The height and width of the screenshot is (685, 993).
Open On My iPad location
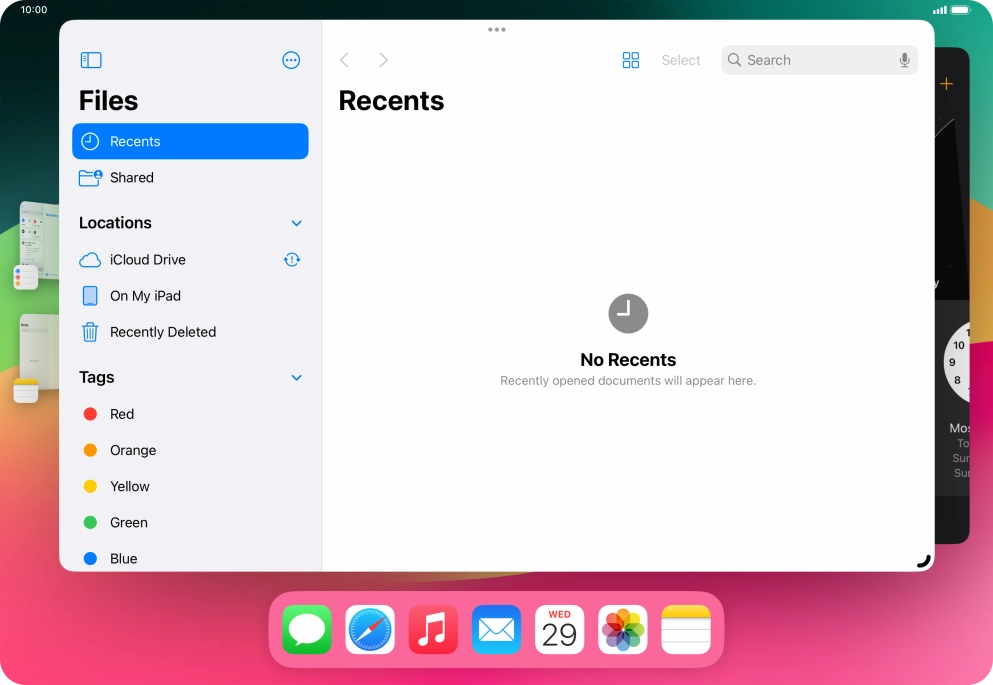[190, 296]
